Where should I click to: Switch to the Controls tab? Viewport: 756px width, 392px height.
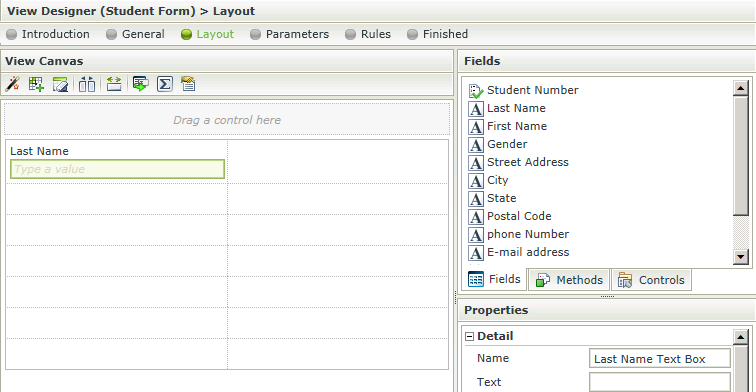[x=651, y=280]
